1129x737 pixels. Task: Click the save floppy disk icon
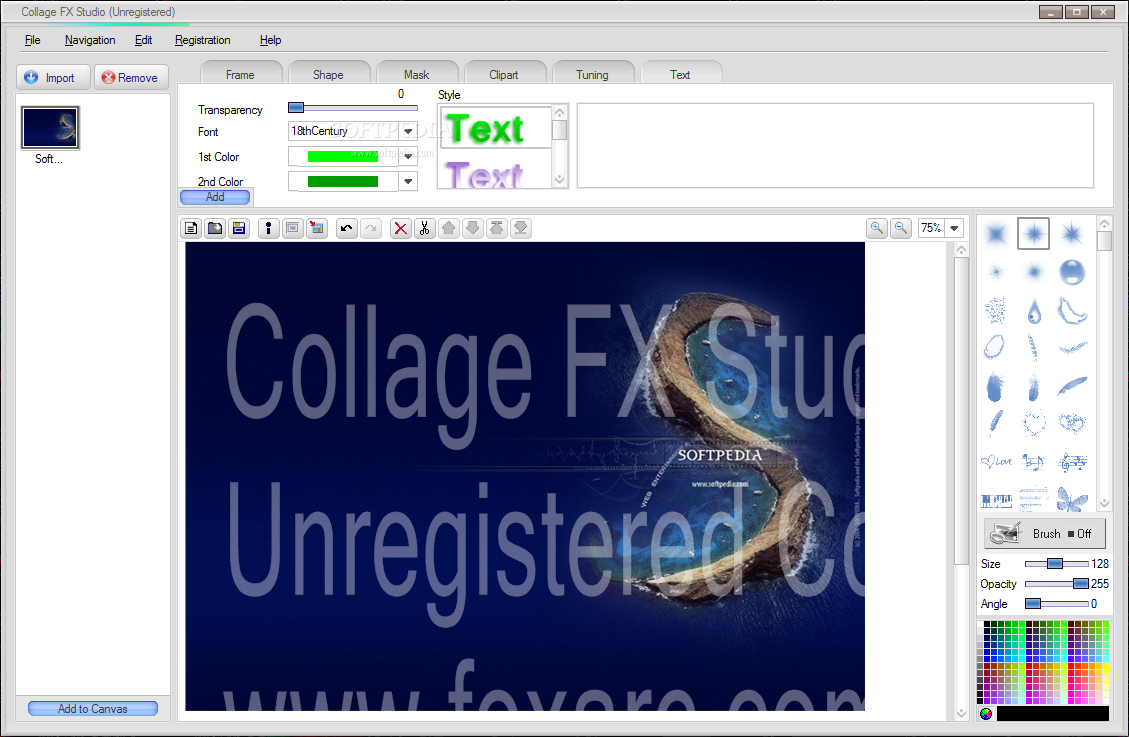239,228
